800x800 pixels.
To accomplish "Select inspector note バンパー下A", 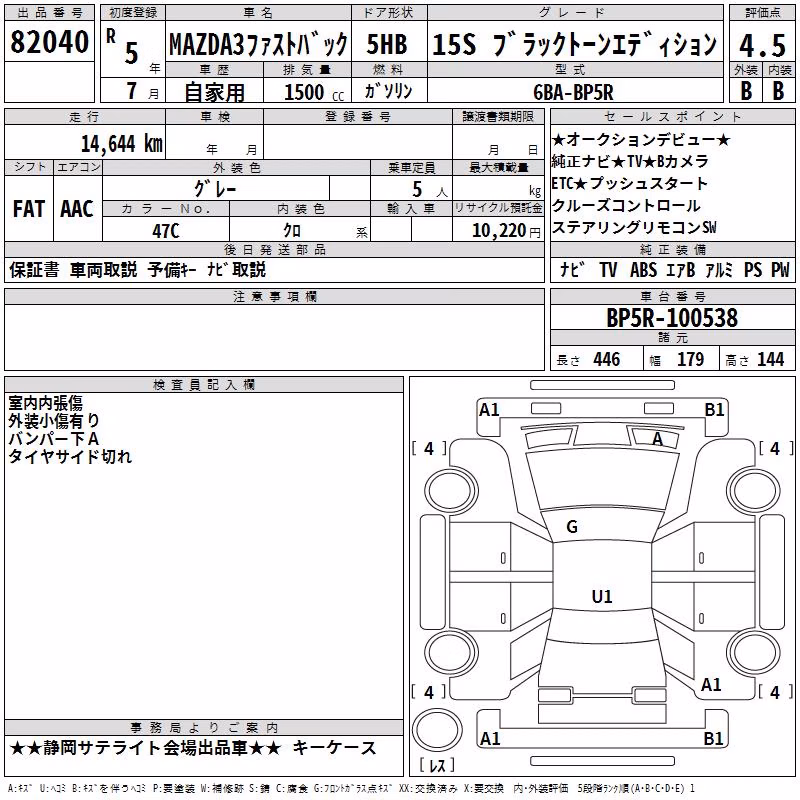I will tap(54, 439).
